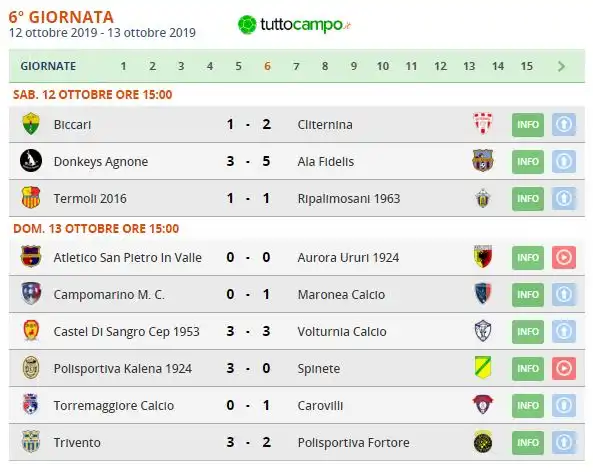Open Castel Di Sangro Cep 1953 team link
The height and width of the screenshot is (472, 593).
click(x=126, y=332)
